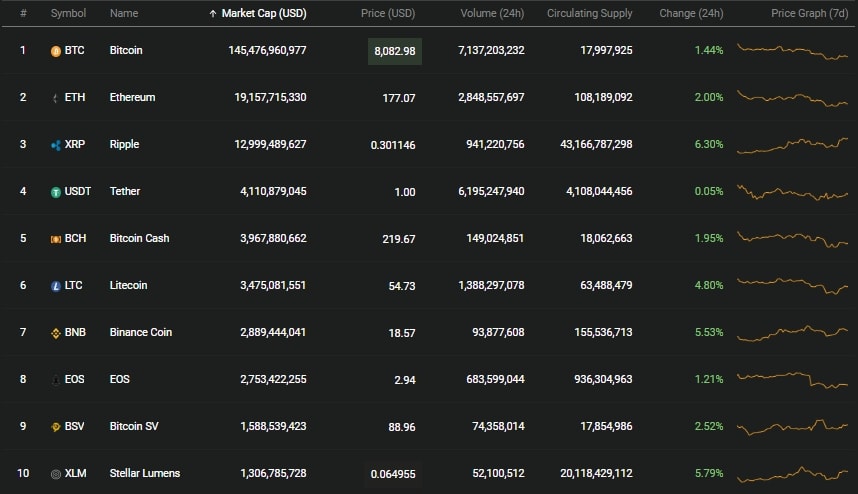Sort table by Volume (24h) header
The width and height of the screenshot is (858, 494).
tap(492, 13)
